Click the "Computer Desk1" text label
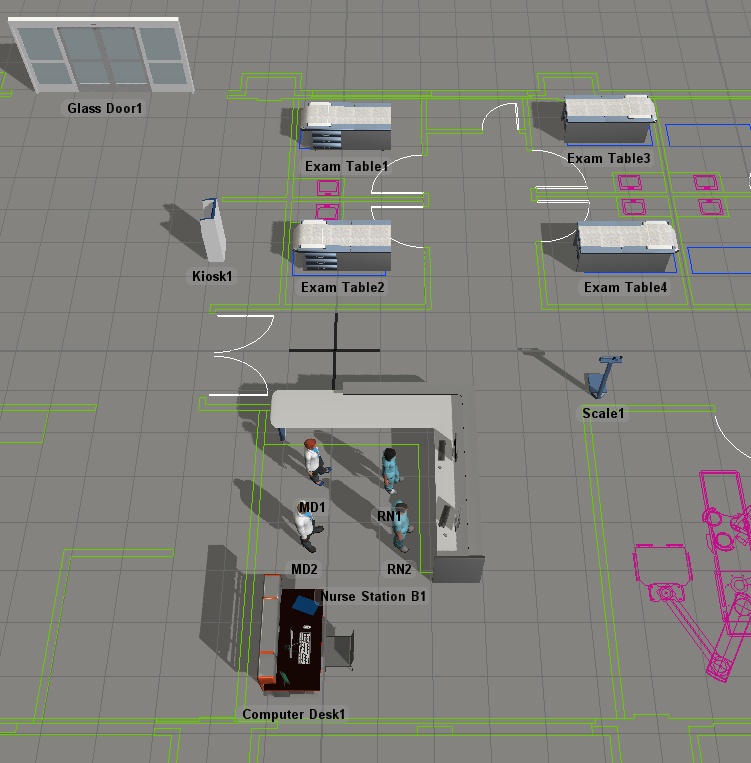751x763 pixels. [x=293, y=715]
